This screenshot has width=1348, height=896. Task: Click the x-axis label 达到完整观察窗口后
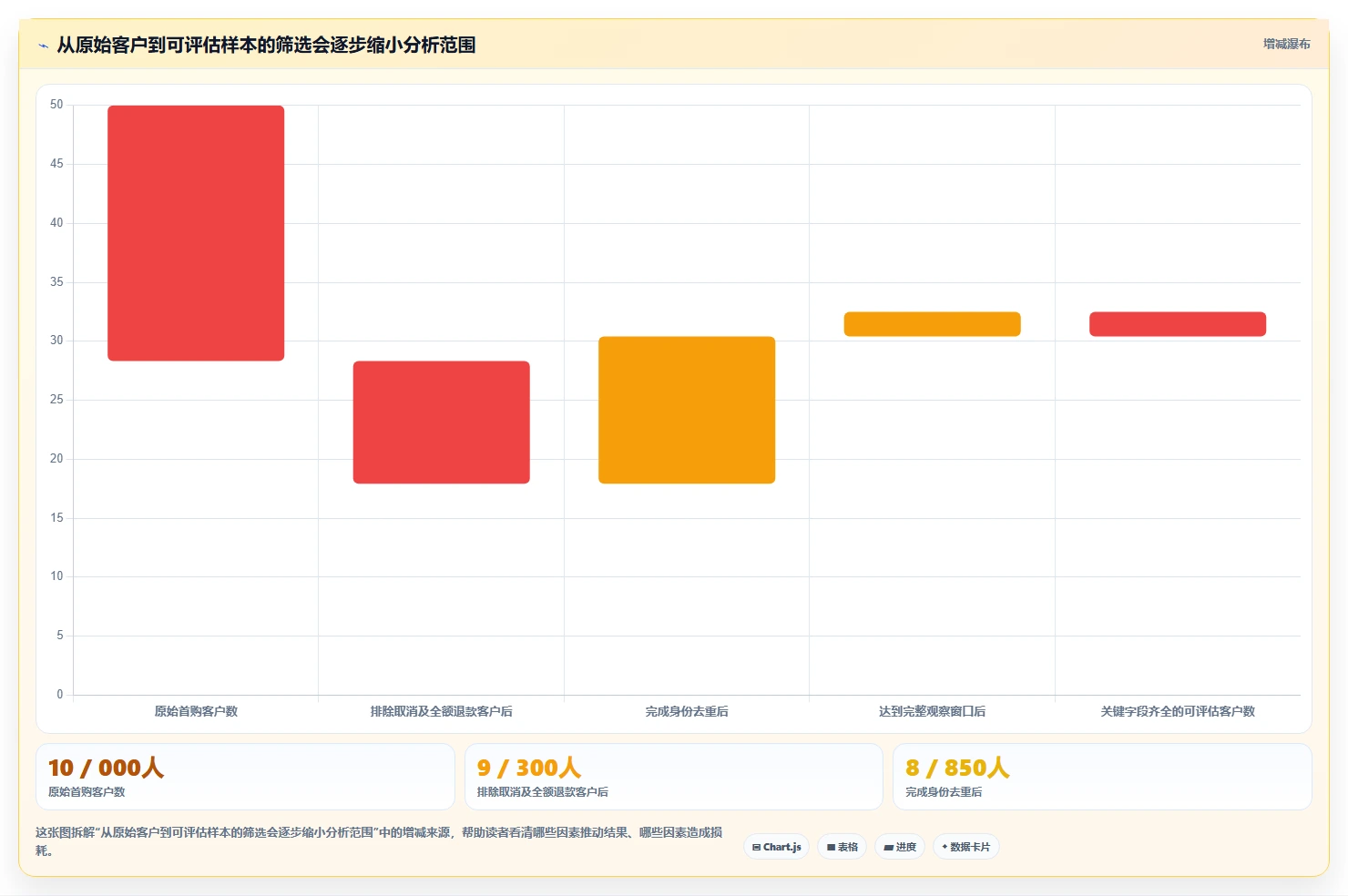point(932,711)
